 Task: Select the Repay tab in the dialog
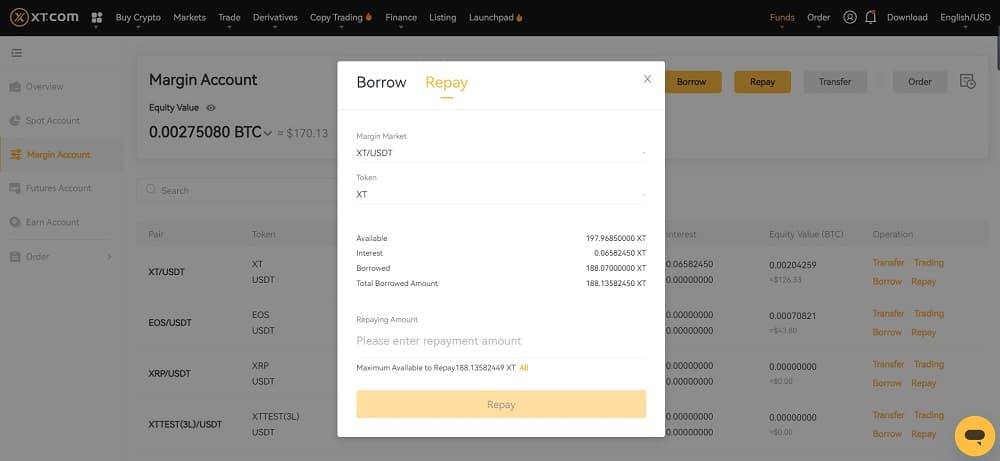[446, 82]
